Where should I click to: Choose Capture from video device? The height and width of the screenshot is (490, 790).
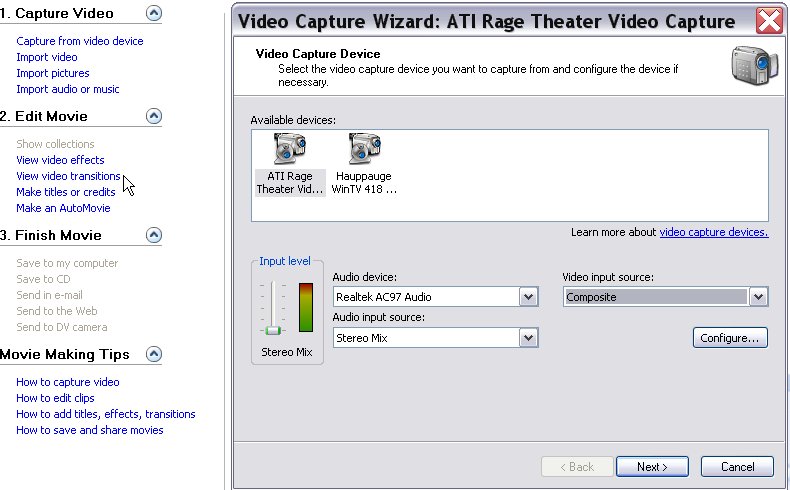point(80,41)
